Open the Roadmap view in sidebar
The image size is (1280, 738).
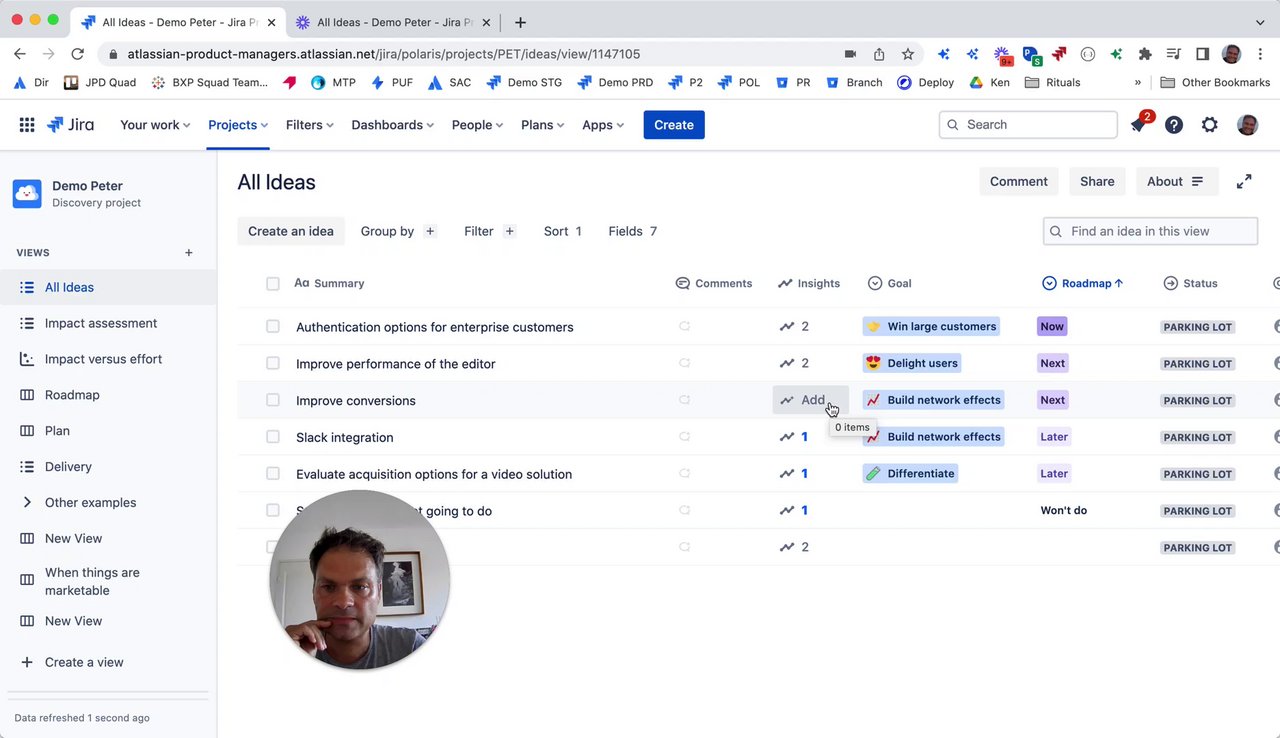(x=72, y=395)
